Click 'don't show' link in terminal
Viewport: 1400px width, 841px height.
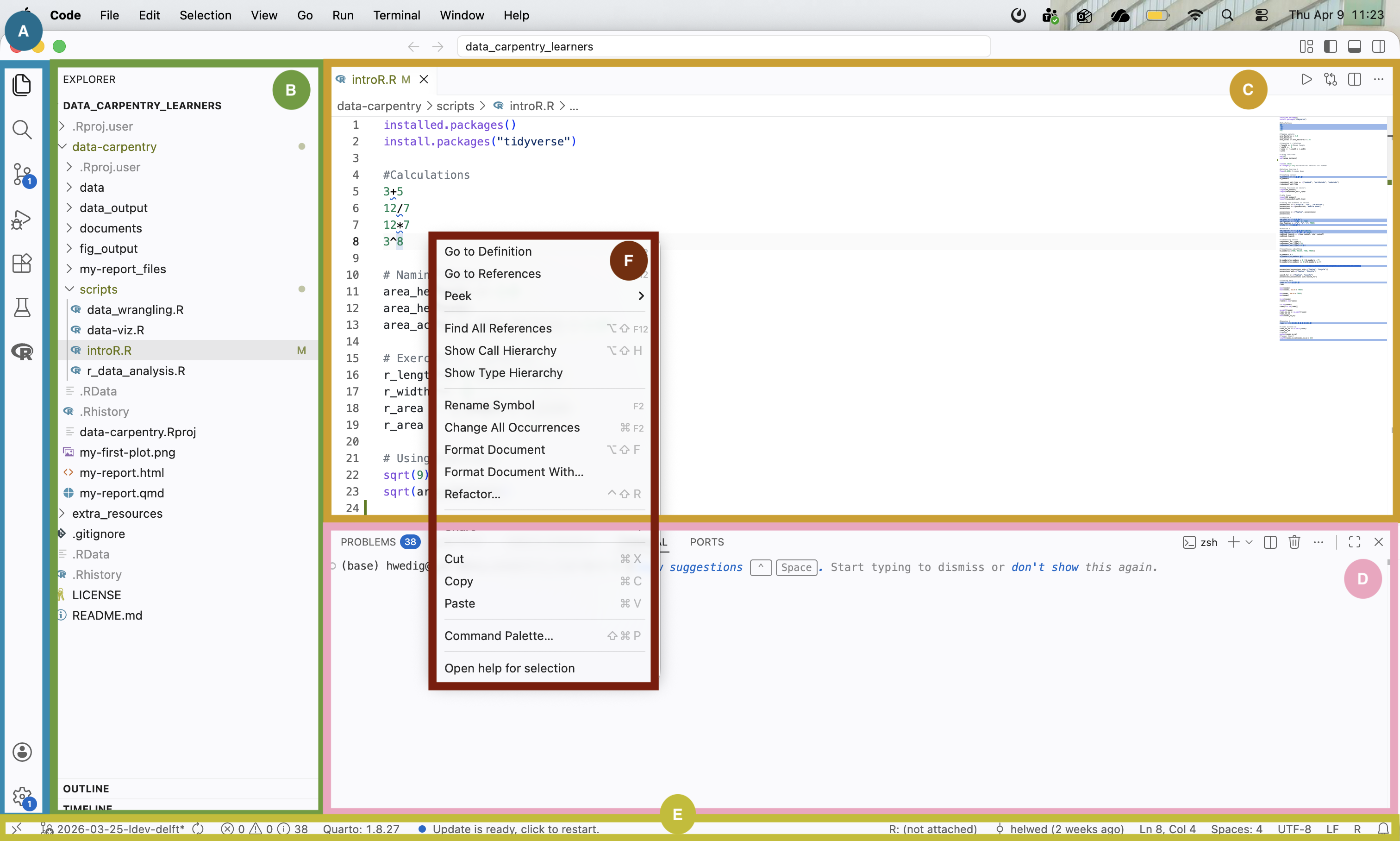coord(1045,567)
